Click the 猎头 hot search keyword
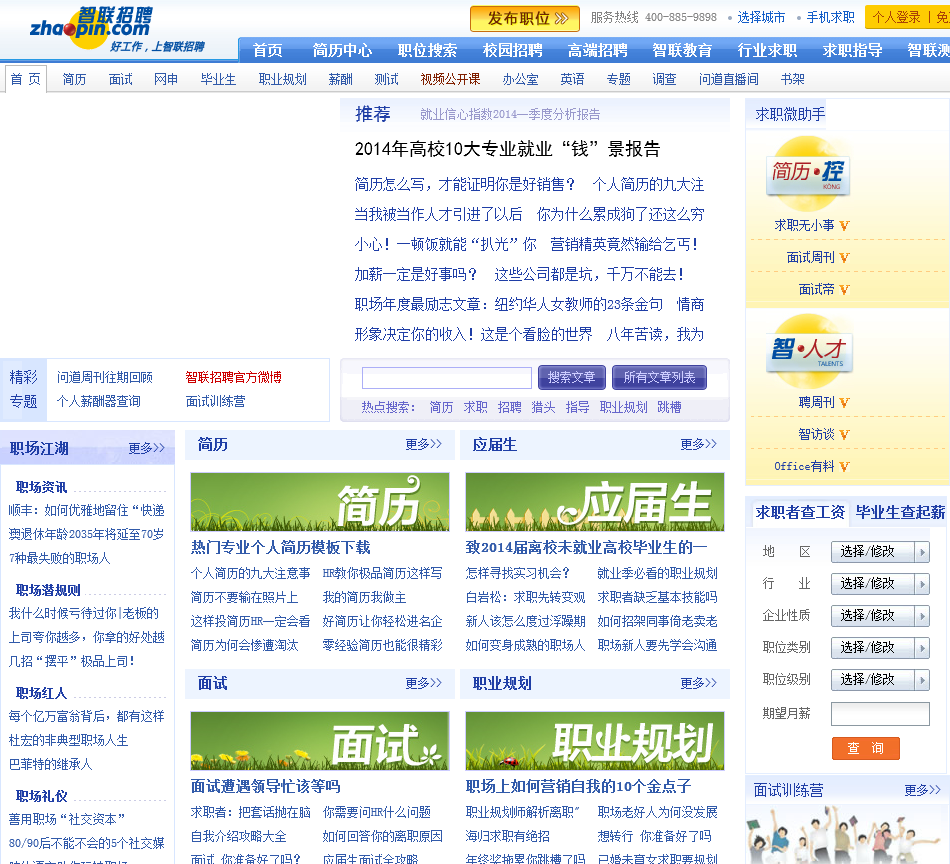Viewport: 950px width, 864px height. (x=543, y=407)
